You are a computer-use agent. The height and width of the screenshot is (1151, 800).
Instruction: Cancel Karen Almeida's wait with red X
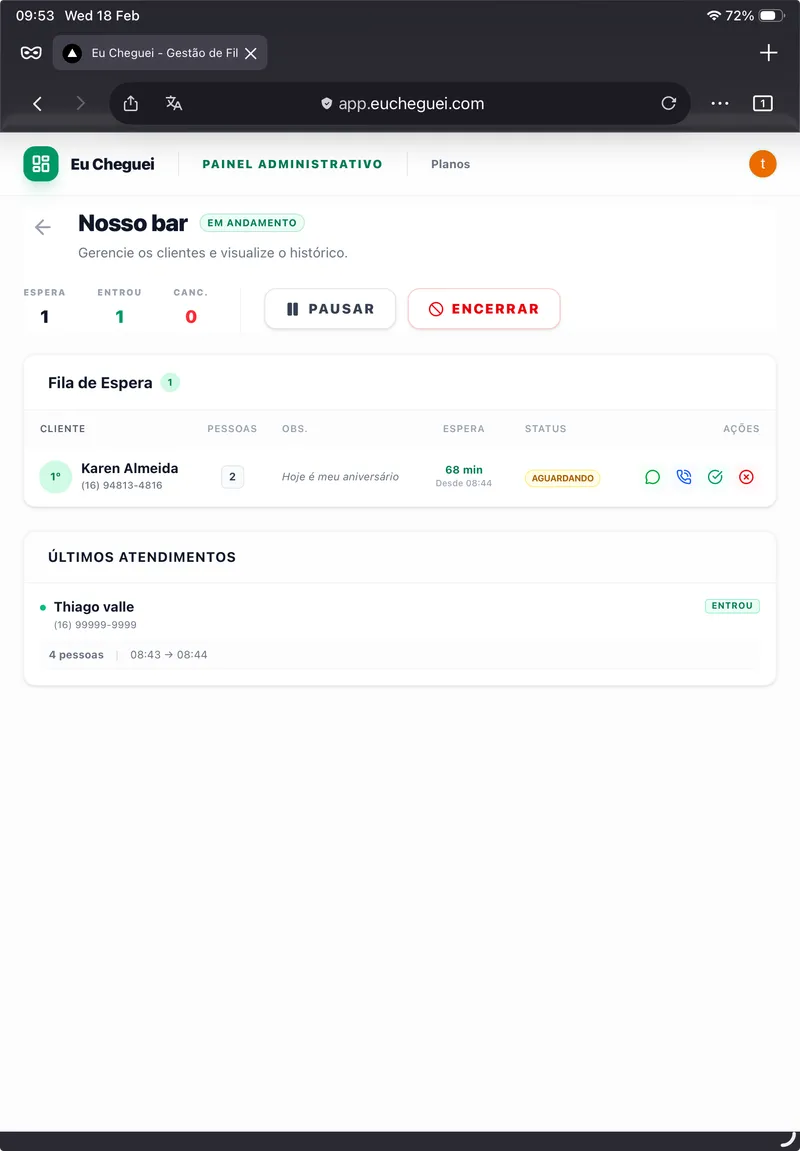(746, 477)
